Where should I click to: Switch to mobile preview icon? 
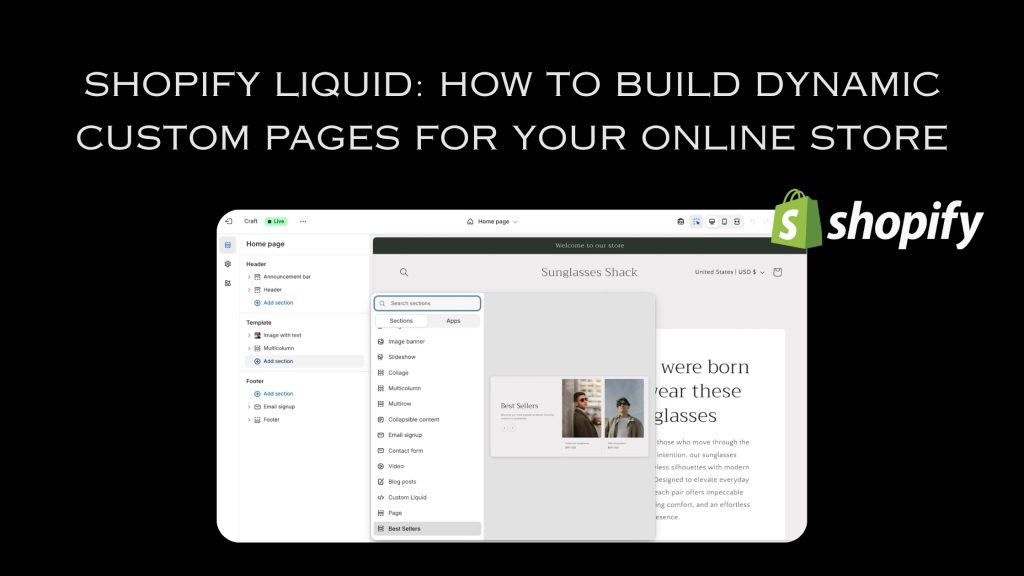pyautogui.click(x=724, y=221)
